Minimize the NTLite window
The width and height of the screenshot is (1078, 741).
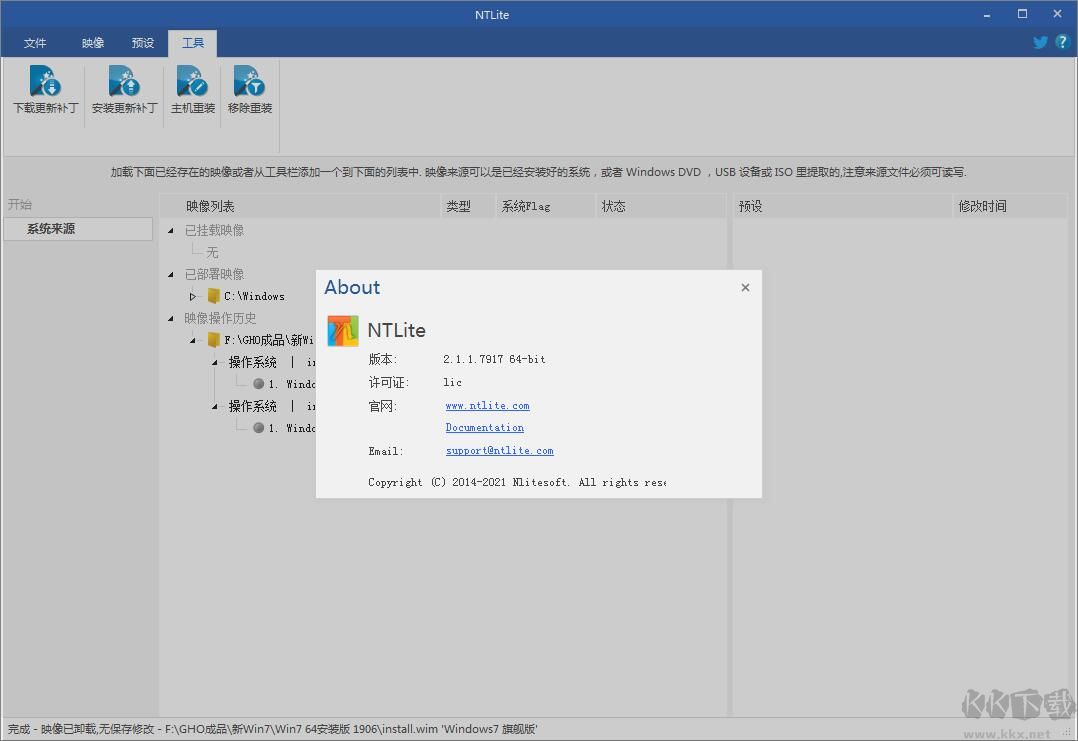click(x=987, y=14)
